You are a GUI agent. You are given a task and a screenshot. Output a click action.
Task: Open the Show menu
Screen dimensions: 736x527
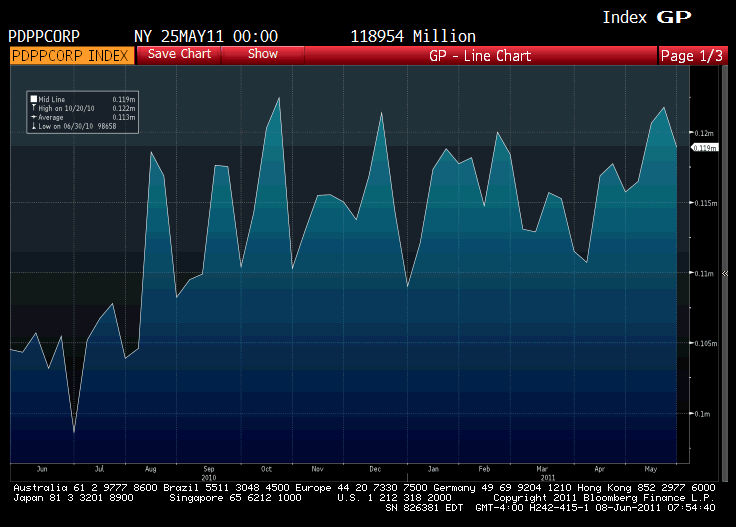pos(262,55)
